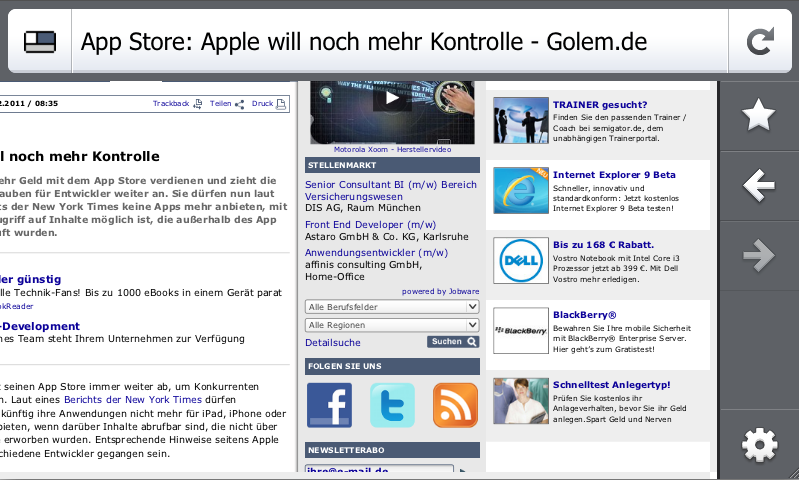Open Schnelltest Anlegertyp! headline link
The width and height of the screenshot is (799, 480).
pyautogui.click(x=611, y=385)
